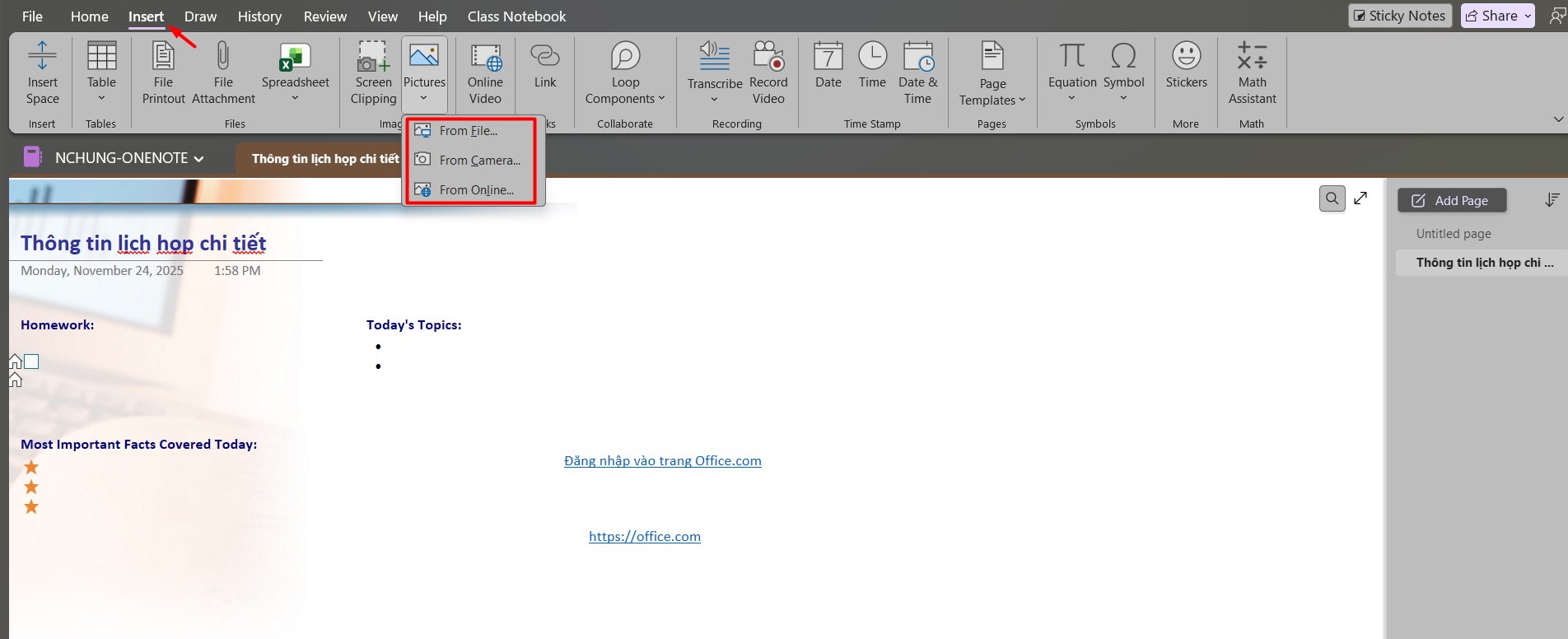Click the Record Video icon
Image resolution: width=1568 pixels, height=639 pixels.
768,57
